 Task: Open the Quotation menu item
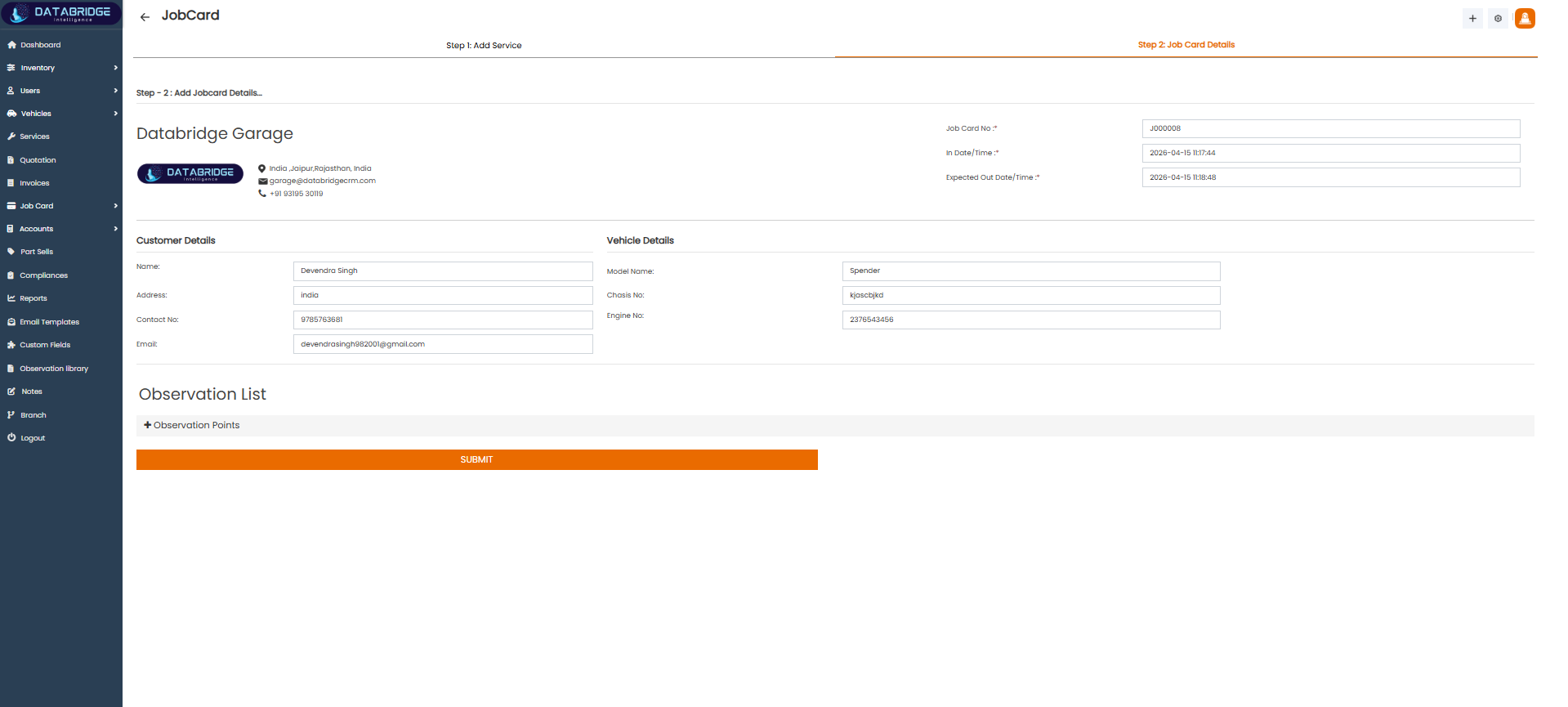click(38, 160)
